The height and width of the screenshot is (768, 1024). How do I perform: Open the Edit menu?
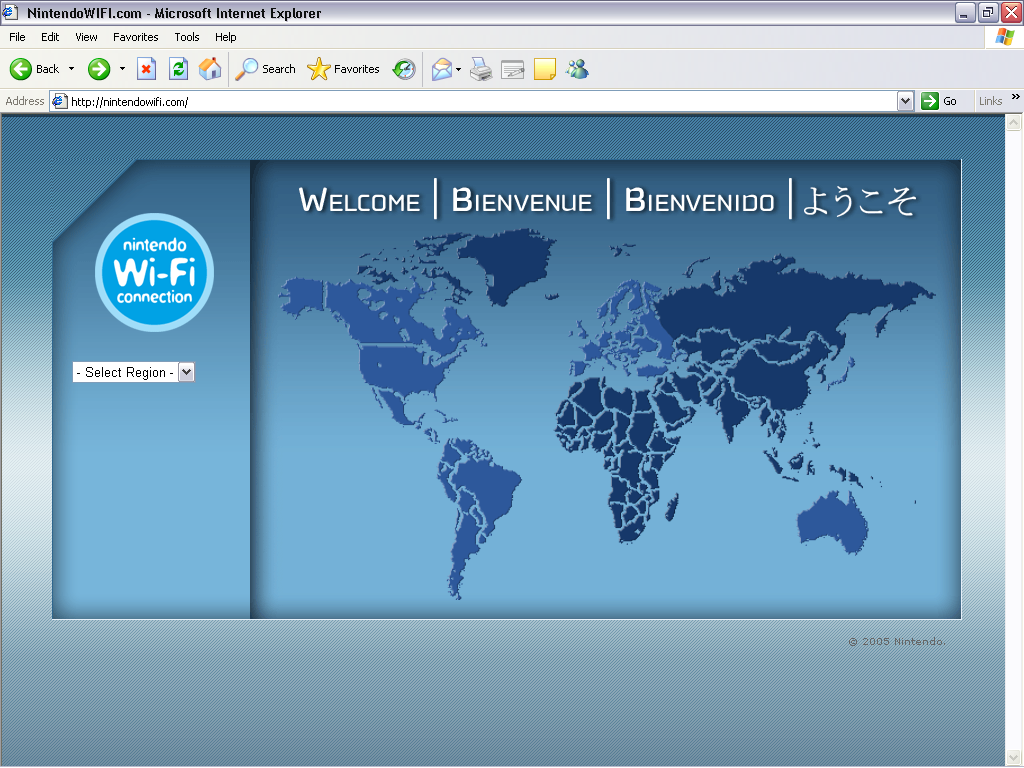pos(50,37)
